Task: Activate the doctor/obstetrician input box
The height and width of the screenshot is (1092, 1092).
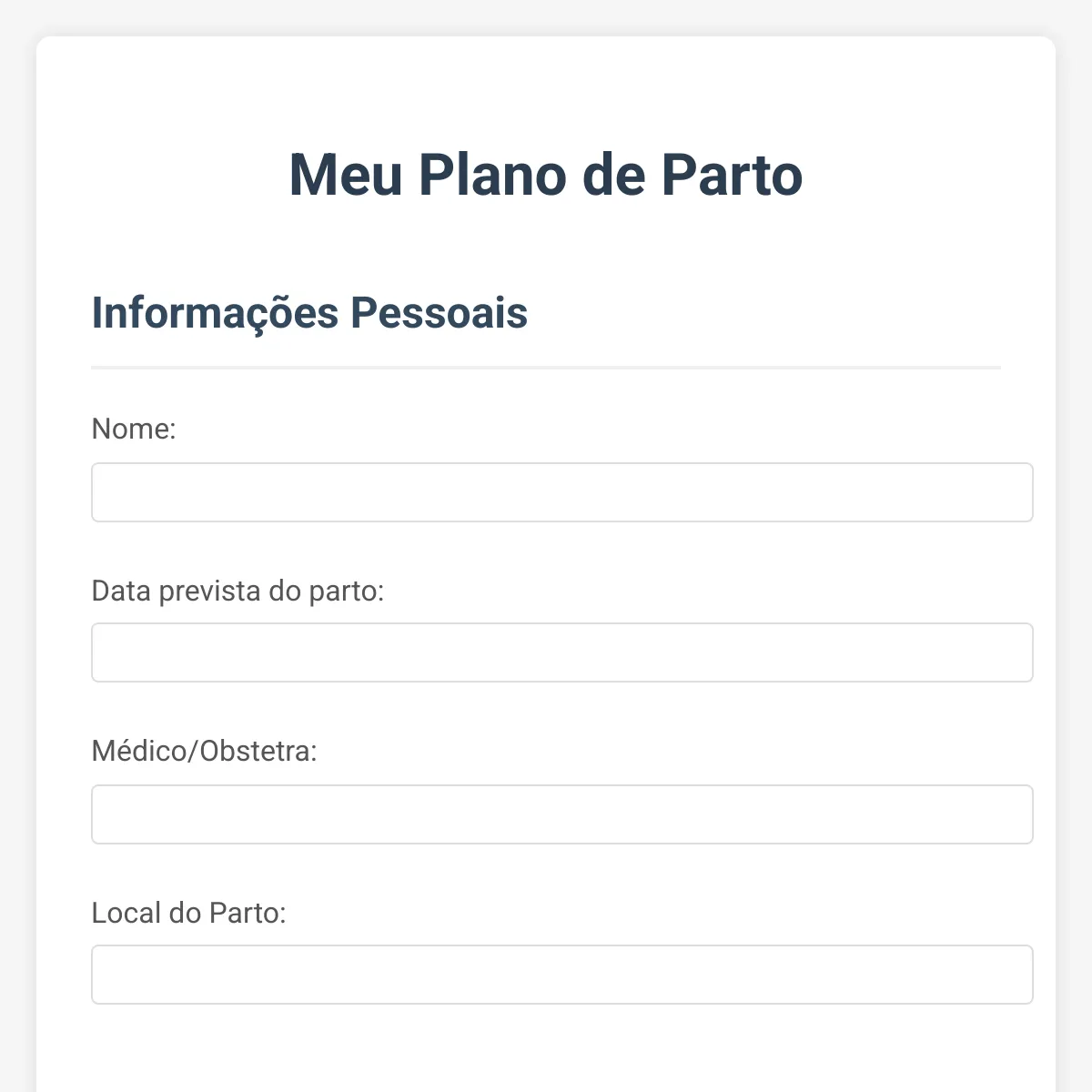Action: point(562,814)
